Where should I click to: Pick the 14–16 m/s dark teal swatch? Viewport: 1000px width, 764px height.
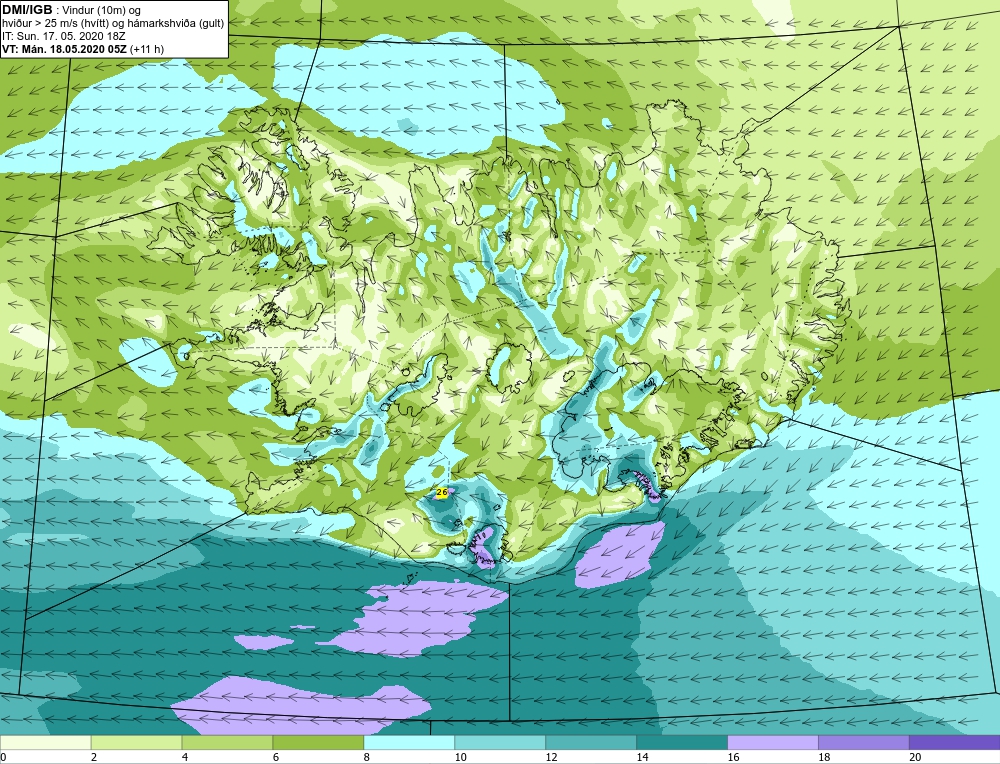pos(682,743)
